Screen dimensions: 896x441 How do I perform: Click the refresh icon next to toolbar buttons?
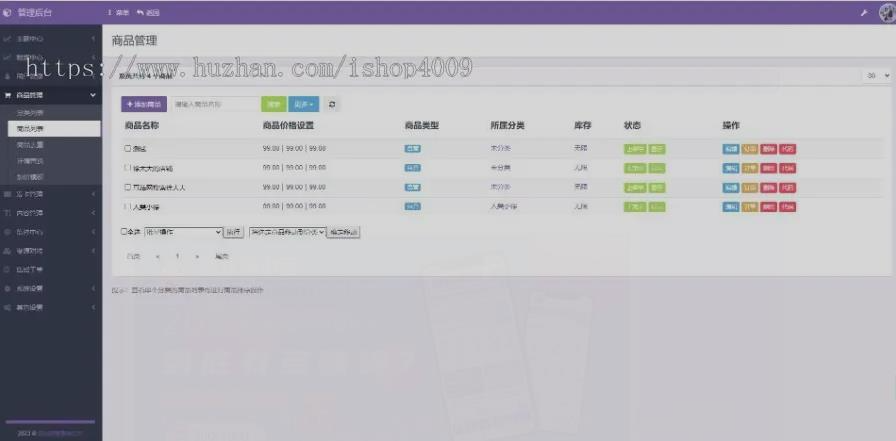pos(331,105)
